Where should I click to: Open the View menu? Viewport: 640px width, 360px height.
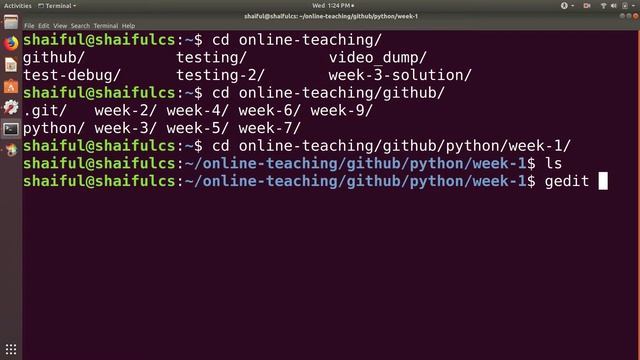(60, 26)
